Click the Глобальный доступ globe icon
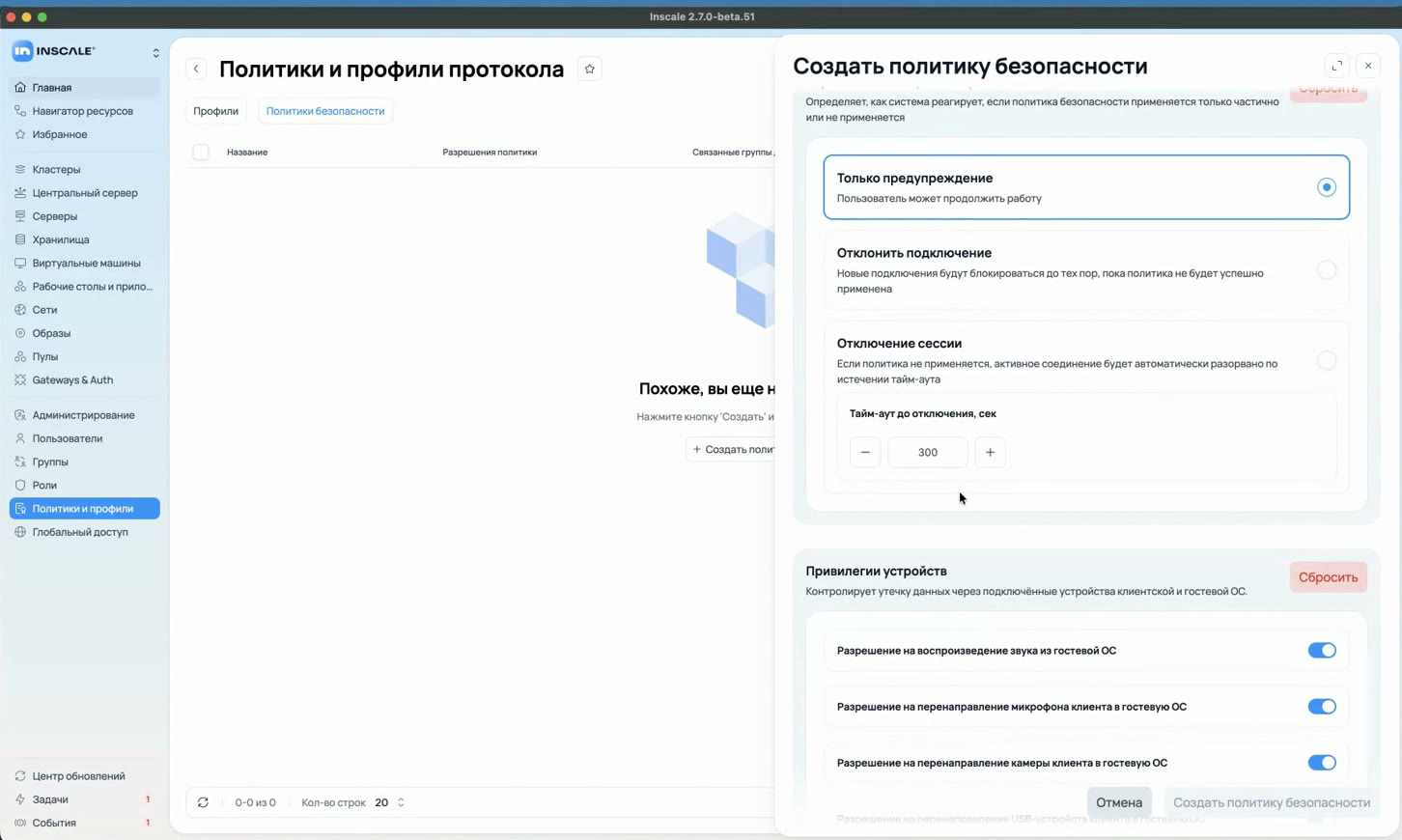Viewport: 1402px width, 840px height. [x=20, y=532]
